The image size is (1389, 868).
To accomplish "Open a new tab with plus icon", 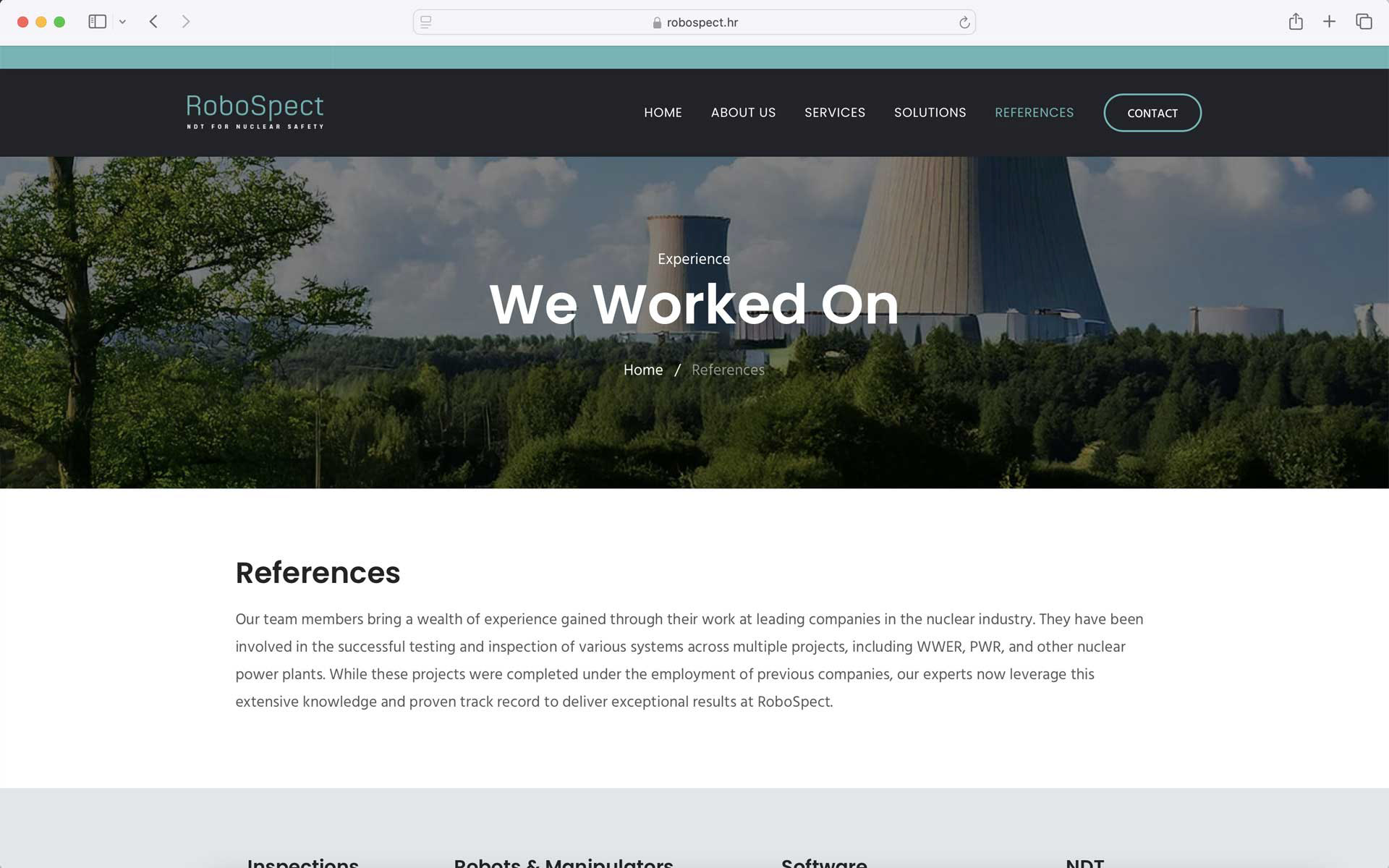I will 1329,22.
